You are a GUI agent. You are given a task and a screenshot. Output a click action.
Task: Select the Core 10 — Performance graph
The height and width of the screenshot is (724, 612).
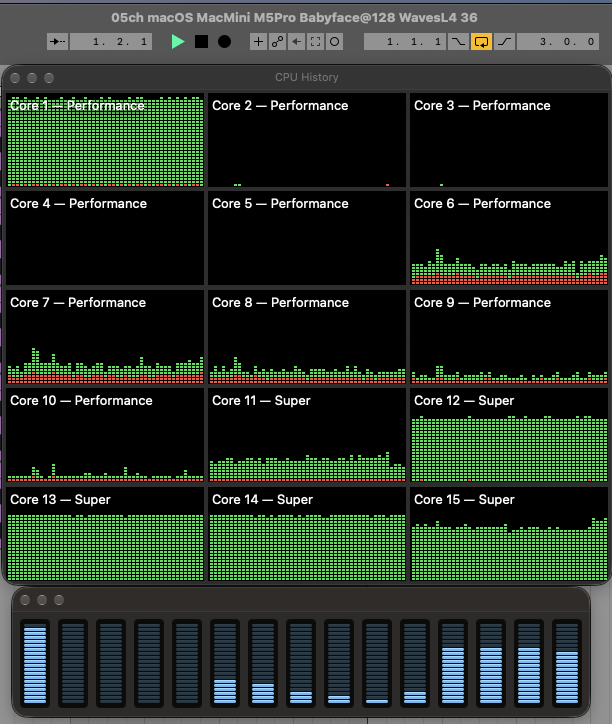tap(105, 436)
